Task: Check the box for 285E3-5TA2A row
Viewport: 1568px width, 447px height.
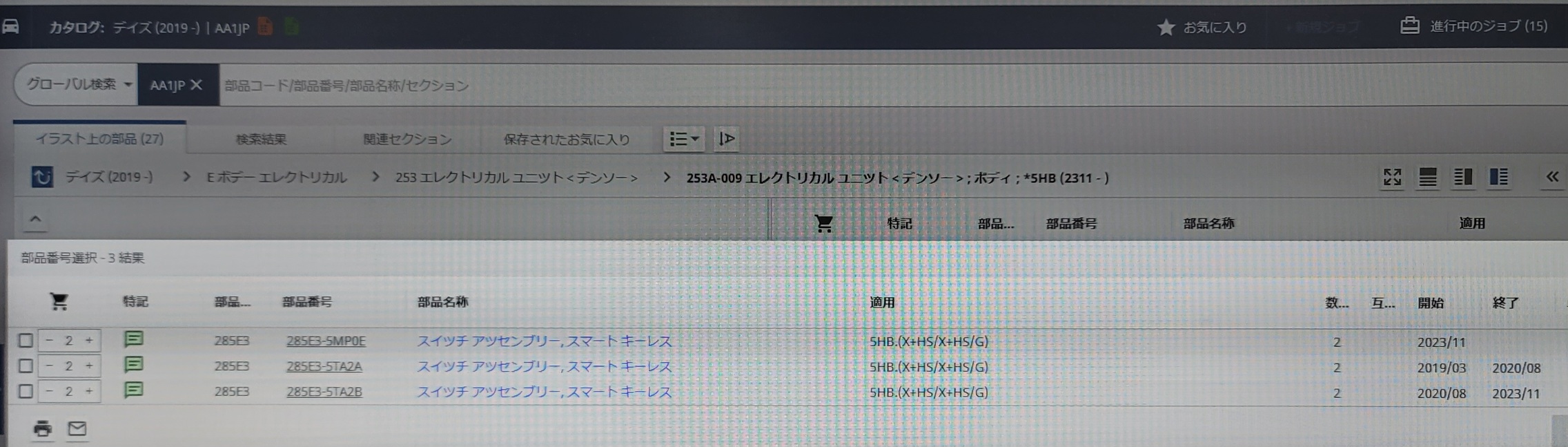Action: (x=26, y=365)
